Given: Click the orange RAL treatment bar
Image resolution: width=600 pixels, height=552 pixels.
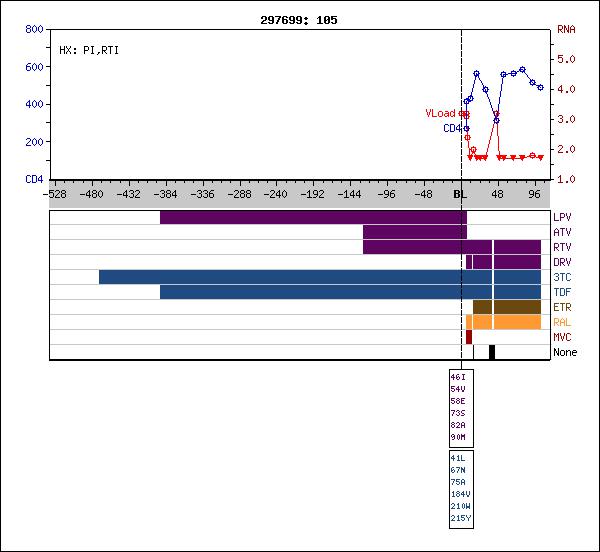Looking at the screenshot, I should click(x=506, y=322).
